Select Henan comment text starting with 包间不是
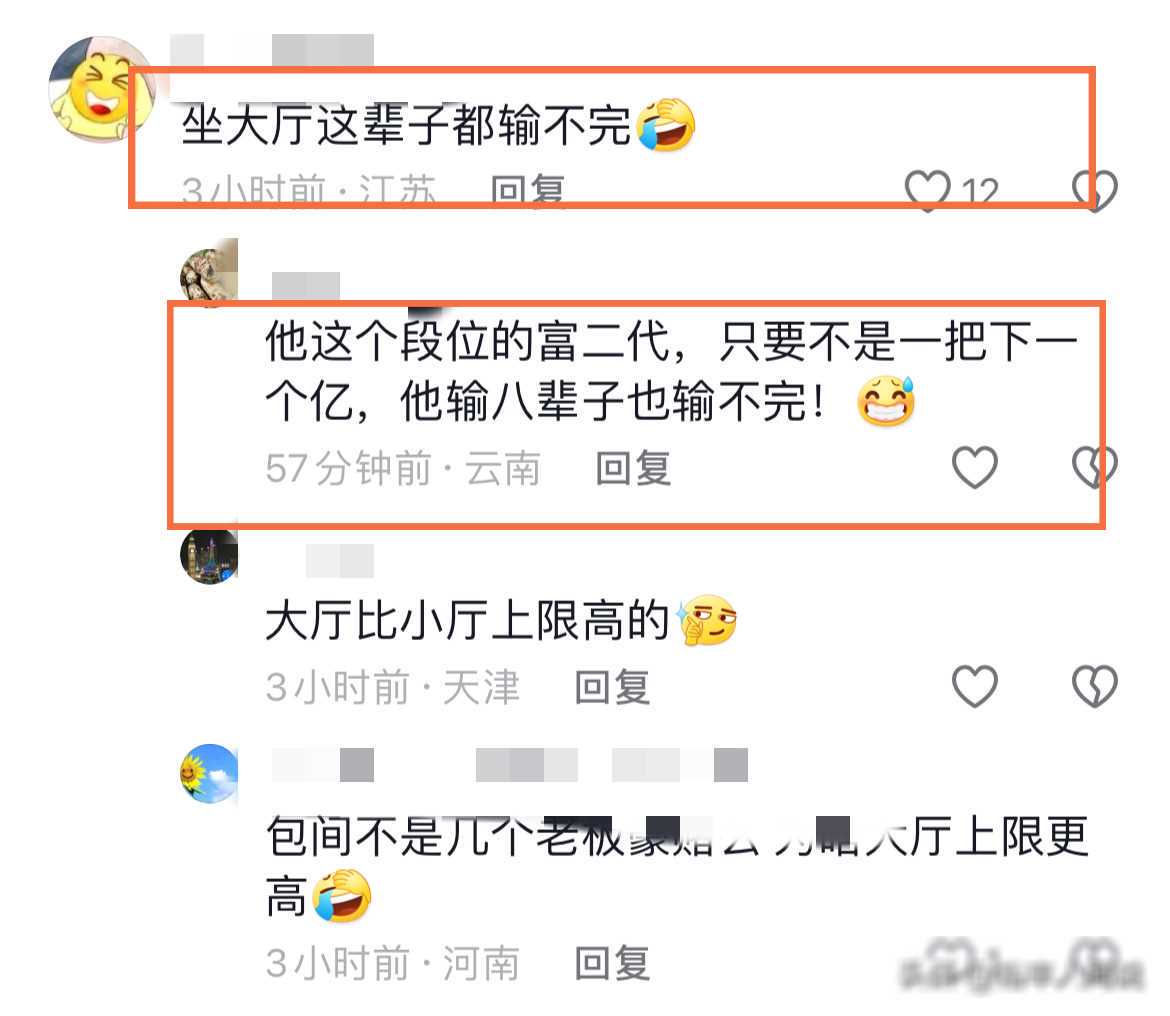Screen dimensions: 1170x1016 coord(677,865)
